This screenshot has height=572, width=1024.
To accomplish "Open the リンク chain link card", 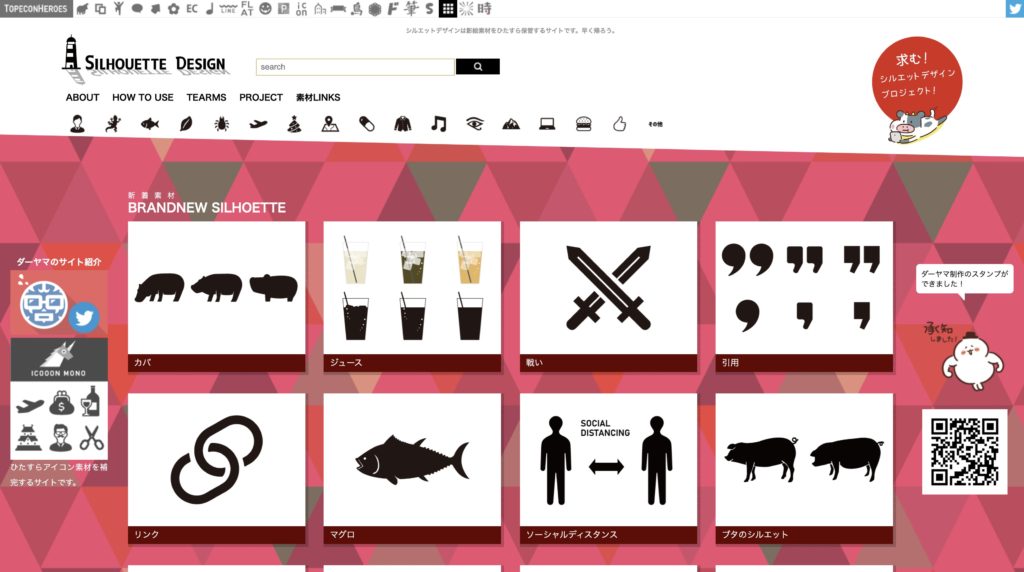I will pos(217,468).
